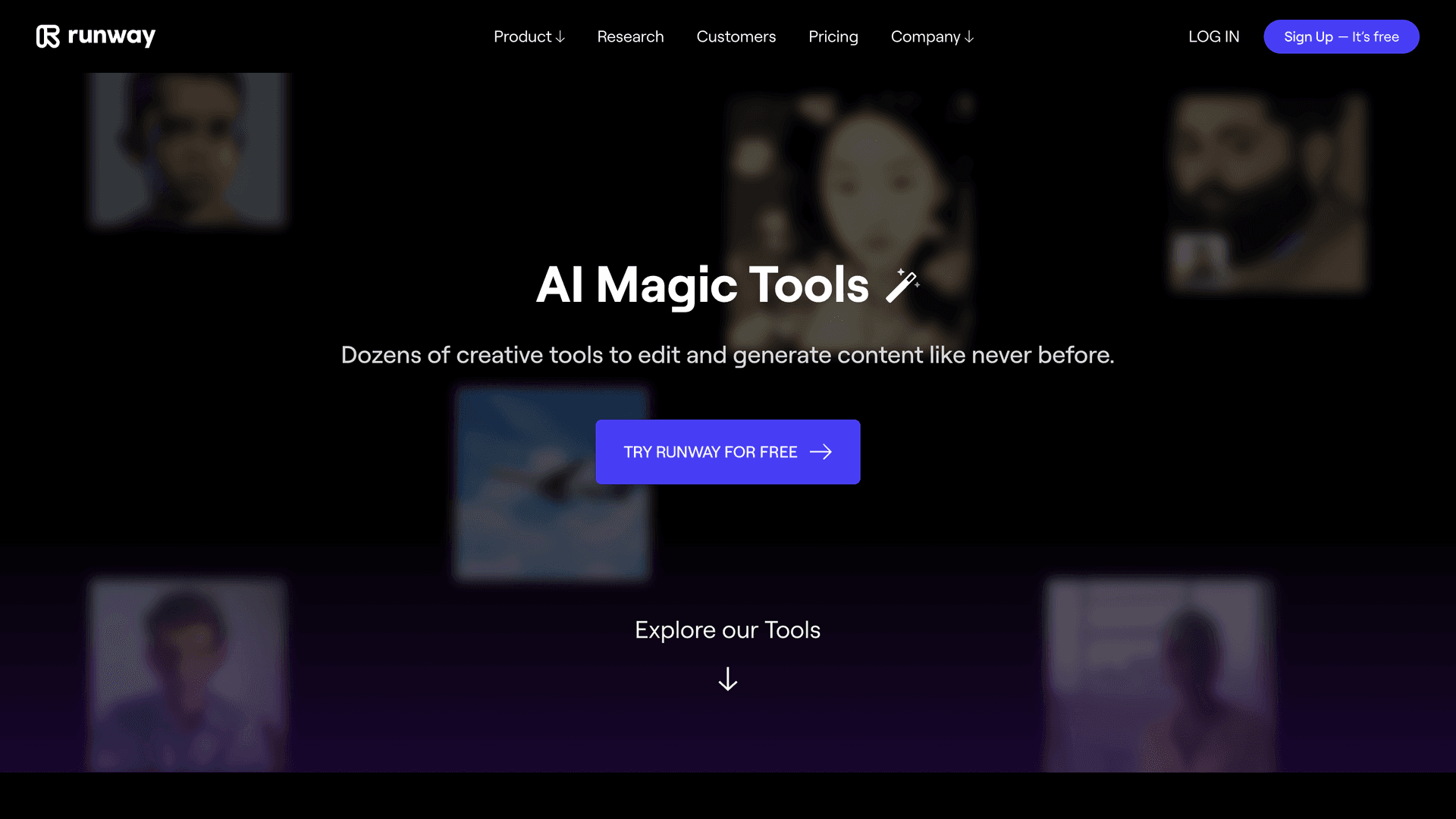Click the arrow icon on Try Runway button

click(820, 452)
